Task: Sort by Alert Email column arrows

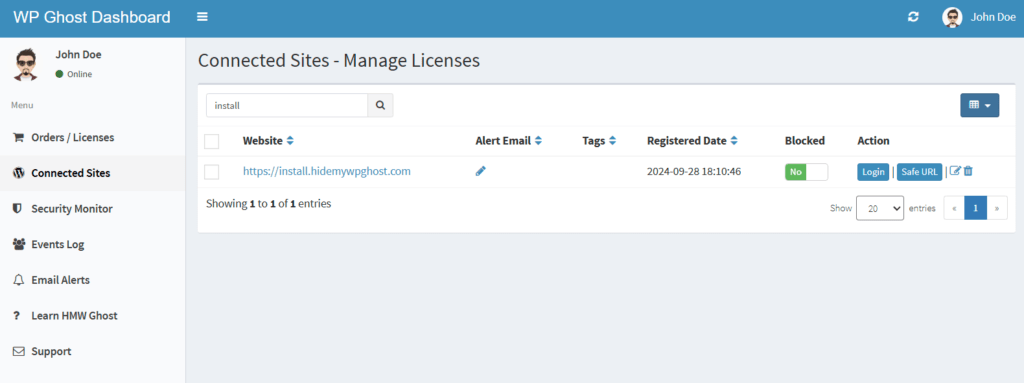Action: pos(539,141)
